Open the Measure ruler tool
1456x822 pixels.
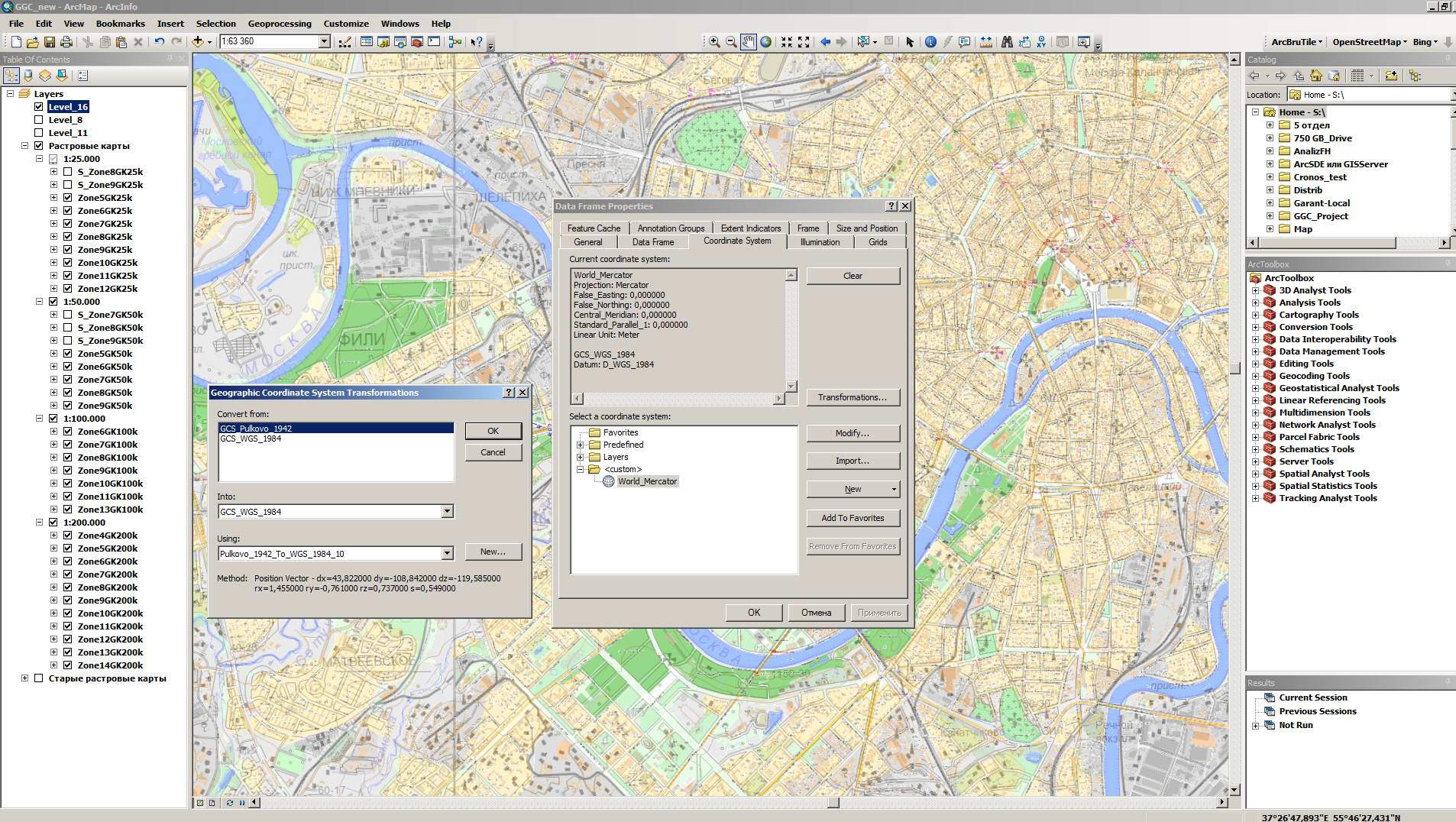(986, 42)
